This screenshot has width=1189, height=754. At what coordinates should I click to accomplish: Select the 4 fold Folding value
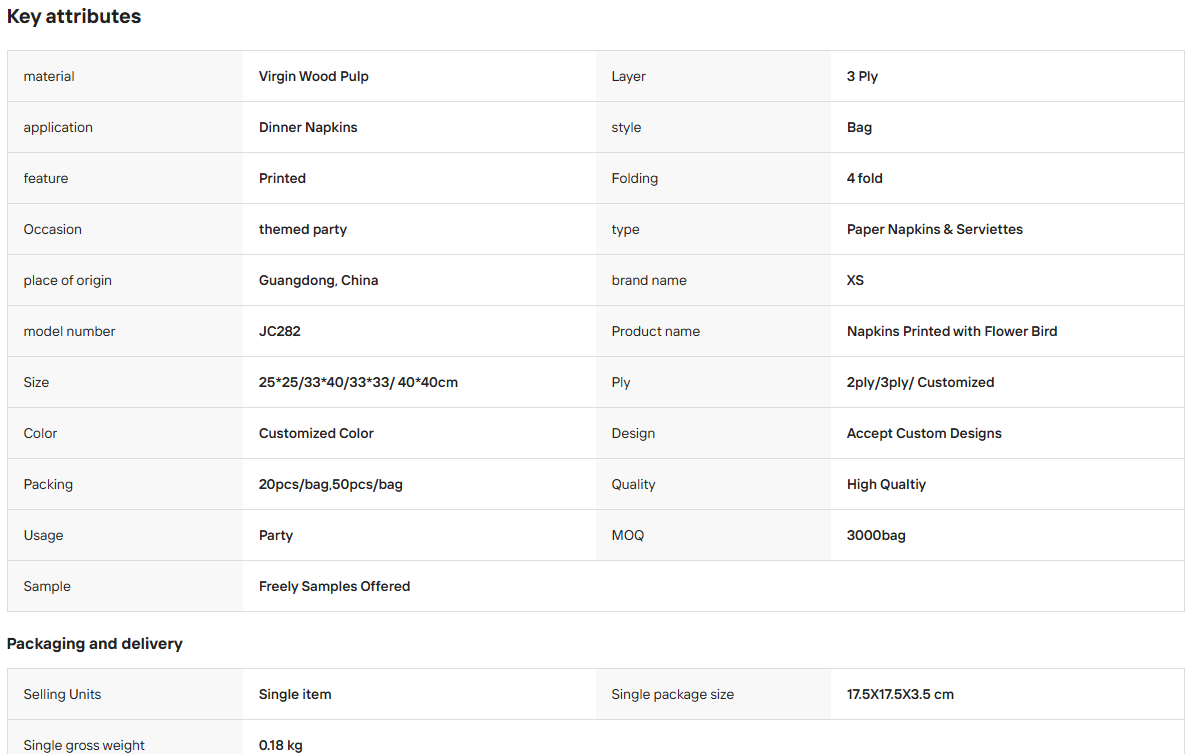pos(864,178)
